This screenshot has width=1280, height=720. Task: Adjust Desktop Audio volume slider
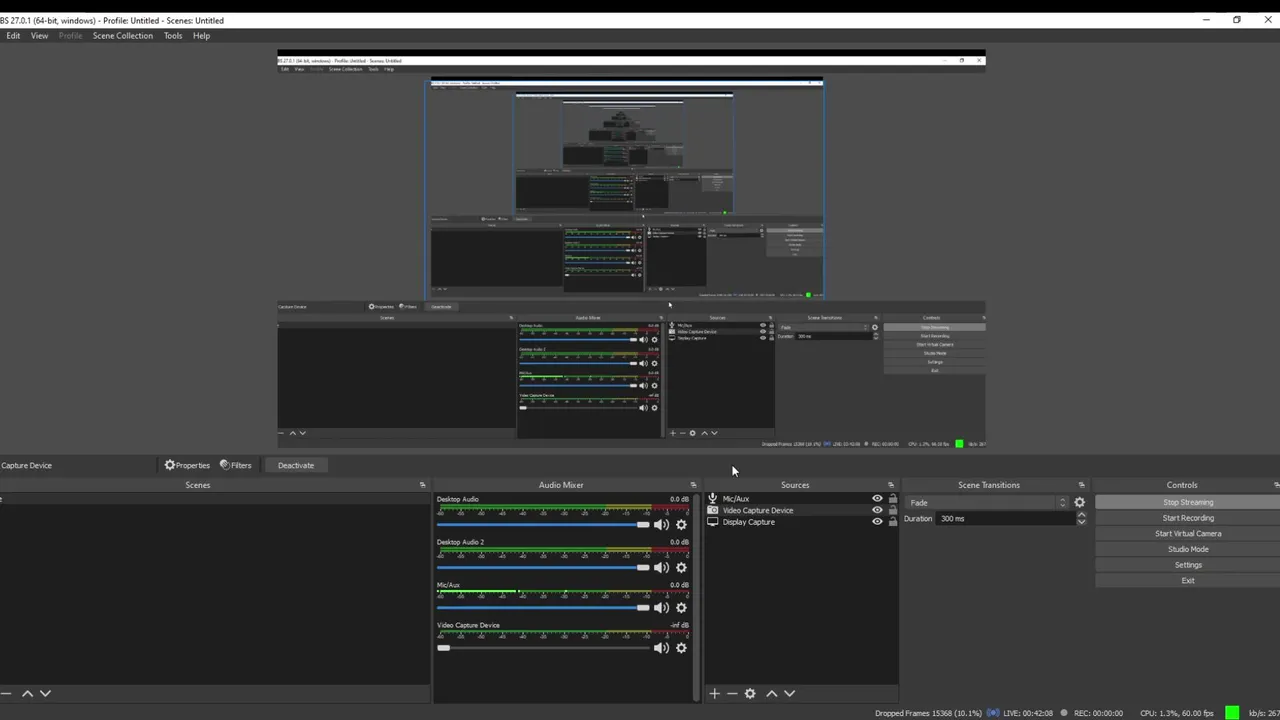[543, 525]
